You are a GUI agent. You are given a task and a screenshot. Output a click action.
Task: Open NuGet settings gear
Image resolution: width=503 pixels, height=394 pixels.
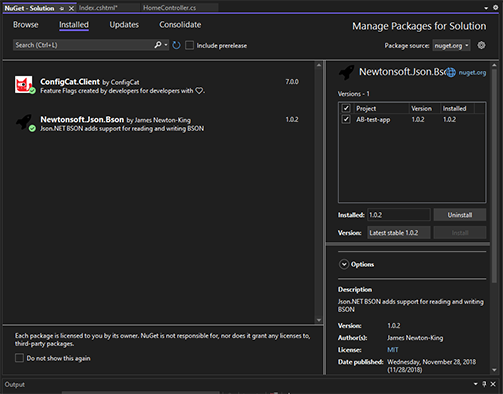click(x=481, y=45)
